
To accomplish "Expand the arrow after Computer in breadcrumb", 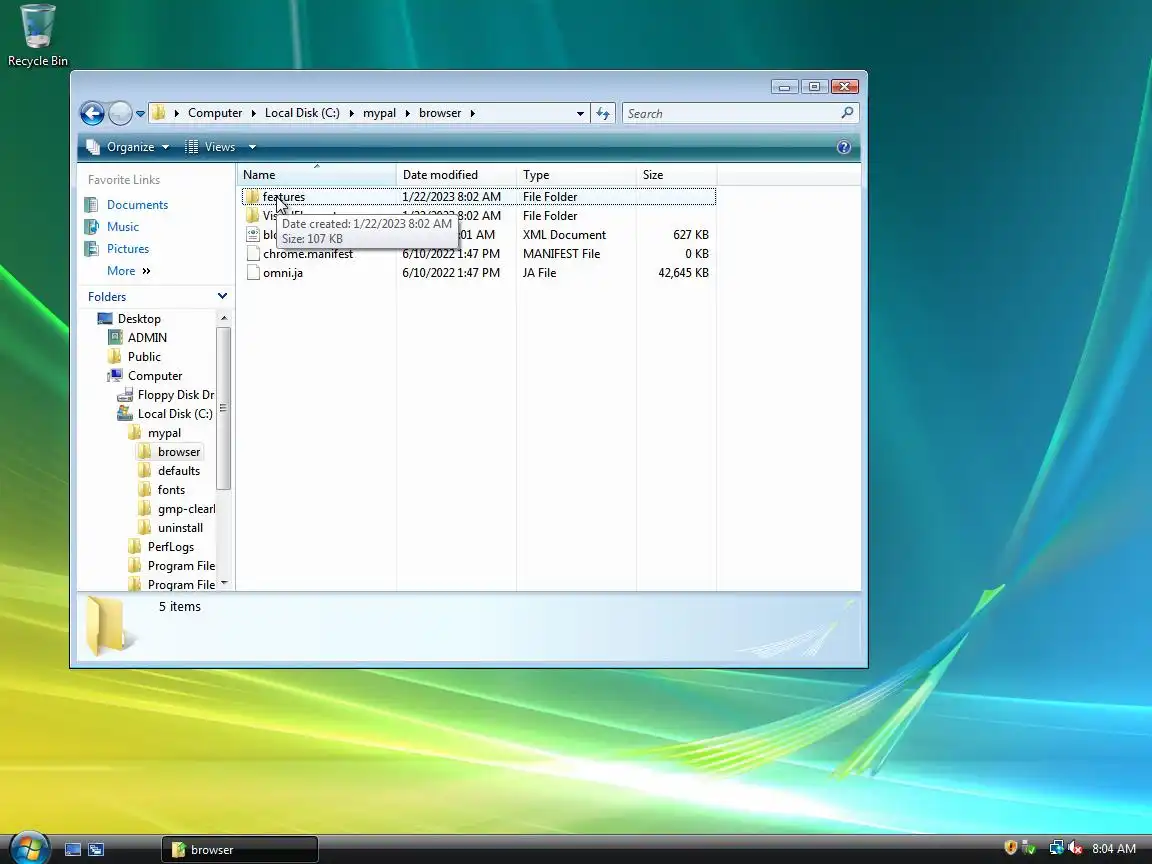I will coord(253,113).
